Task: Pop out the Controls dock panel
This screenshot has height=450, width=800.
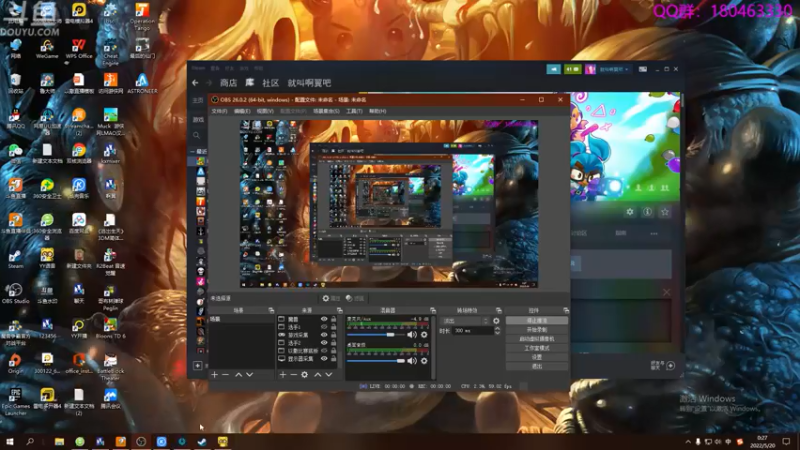Action: point(566,310)
